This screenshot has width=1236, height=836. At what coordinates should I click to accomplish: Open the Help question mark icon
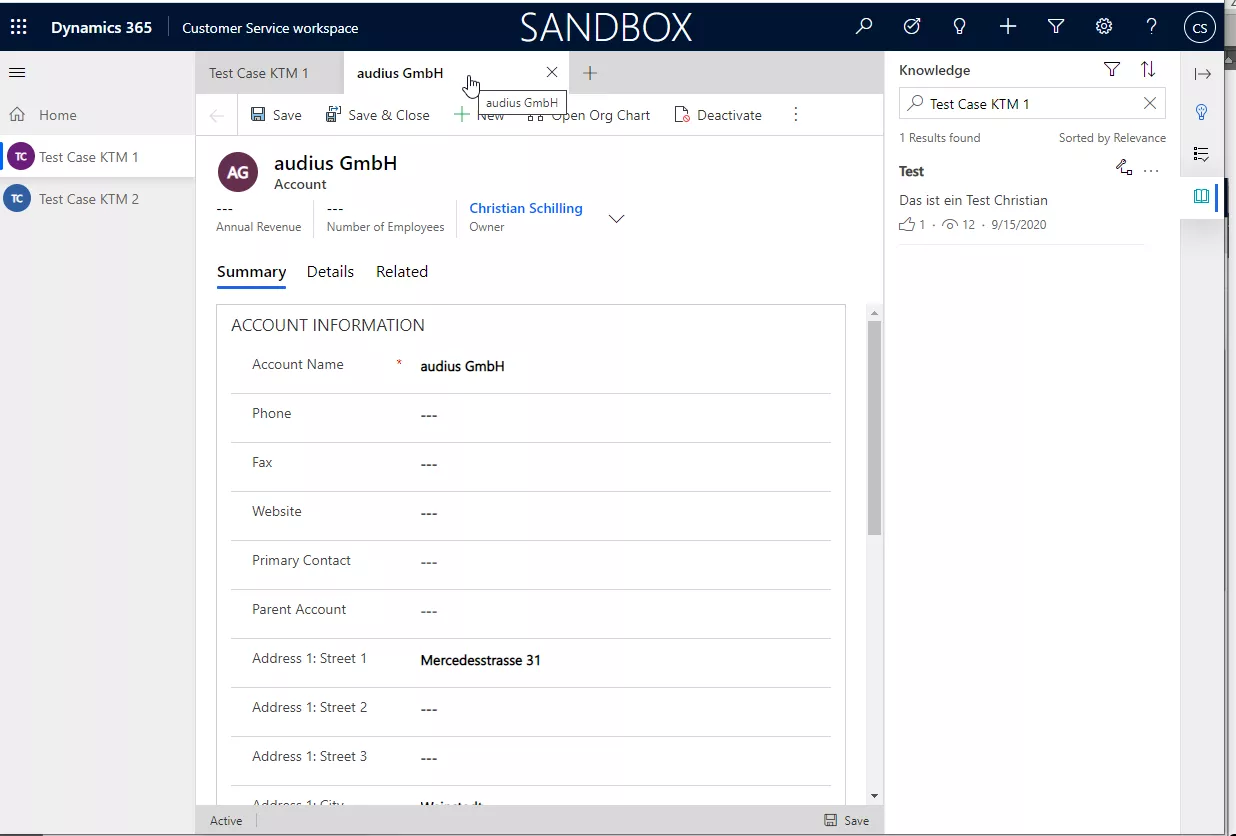click(1152, 27)
